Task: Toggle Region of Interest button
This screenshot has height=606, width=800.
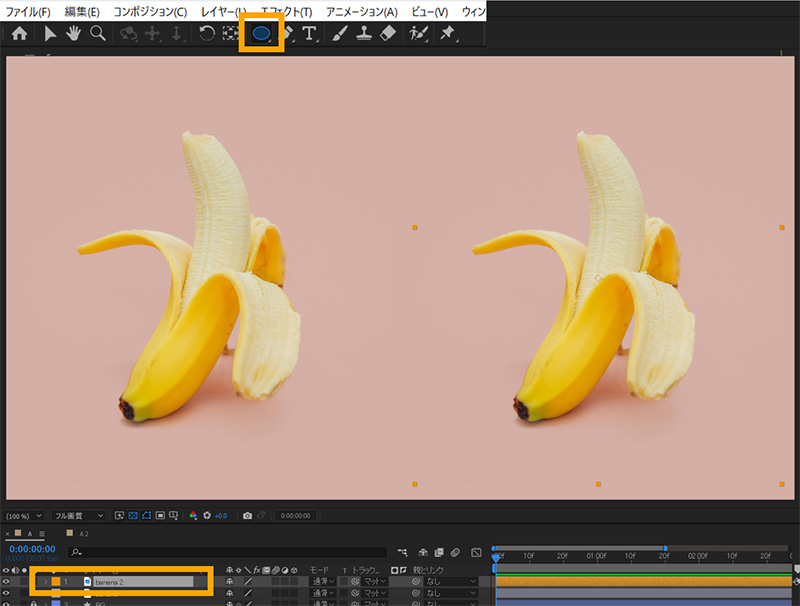Action: (x=160, y=516)
